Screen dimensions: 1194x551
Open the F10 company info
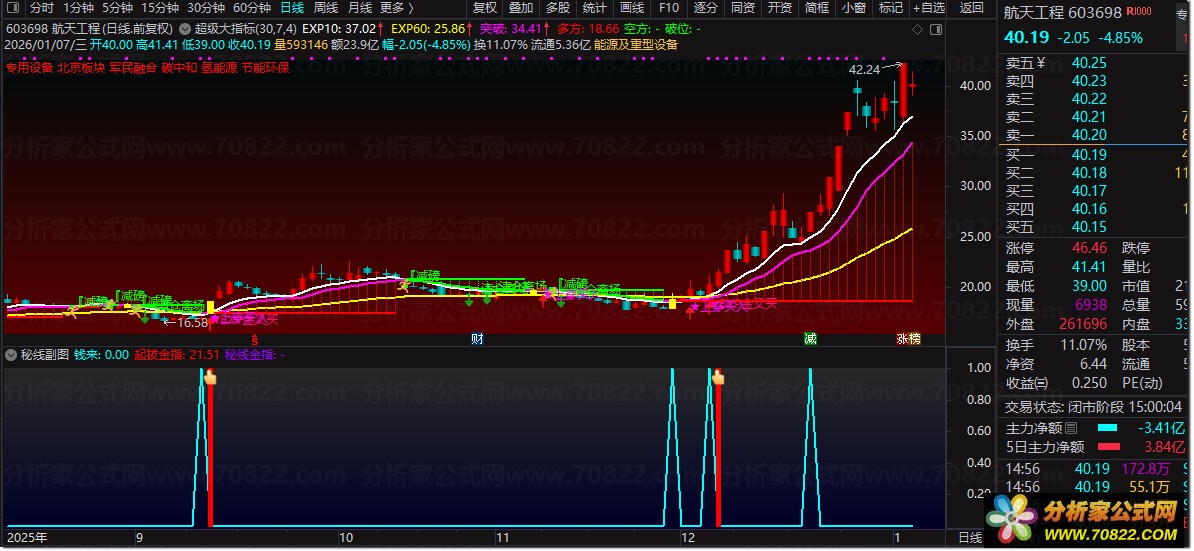click(x=668, y=8)
